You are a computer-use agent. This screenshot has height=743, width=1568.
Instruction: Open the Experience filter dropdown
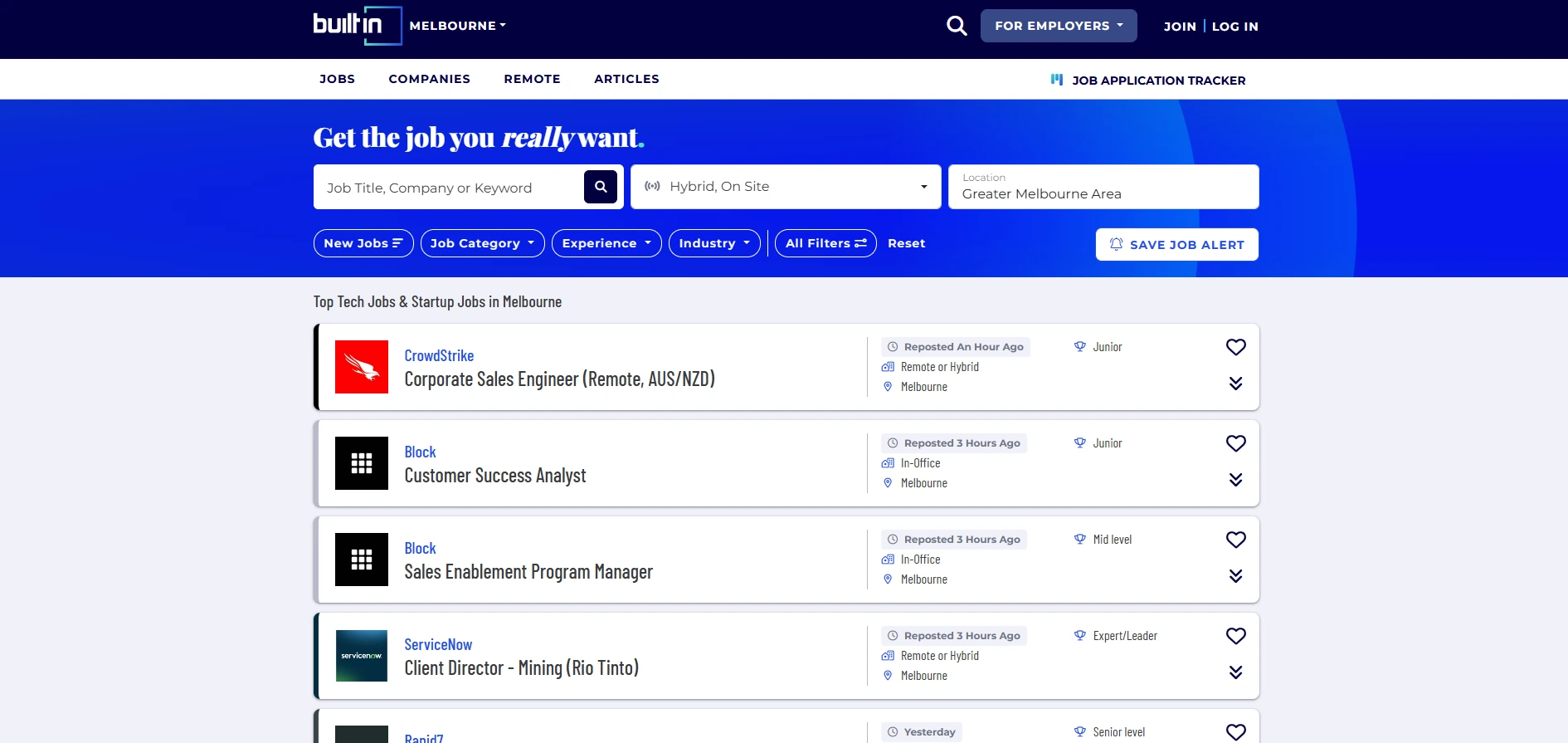(606, 243)
